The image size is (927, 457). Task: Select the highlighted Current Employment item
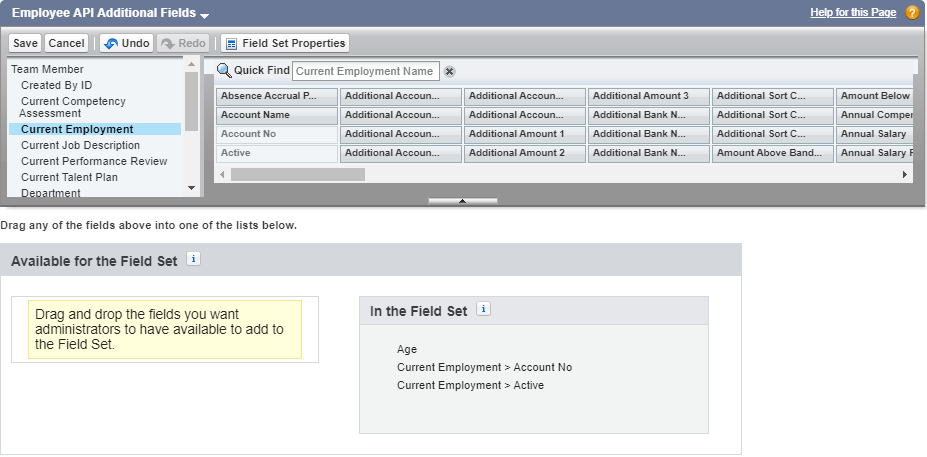(95, 129)
